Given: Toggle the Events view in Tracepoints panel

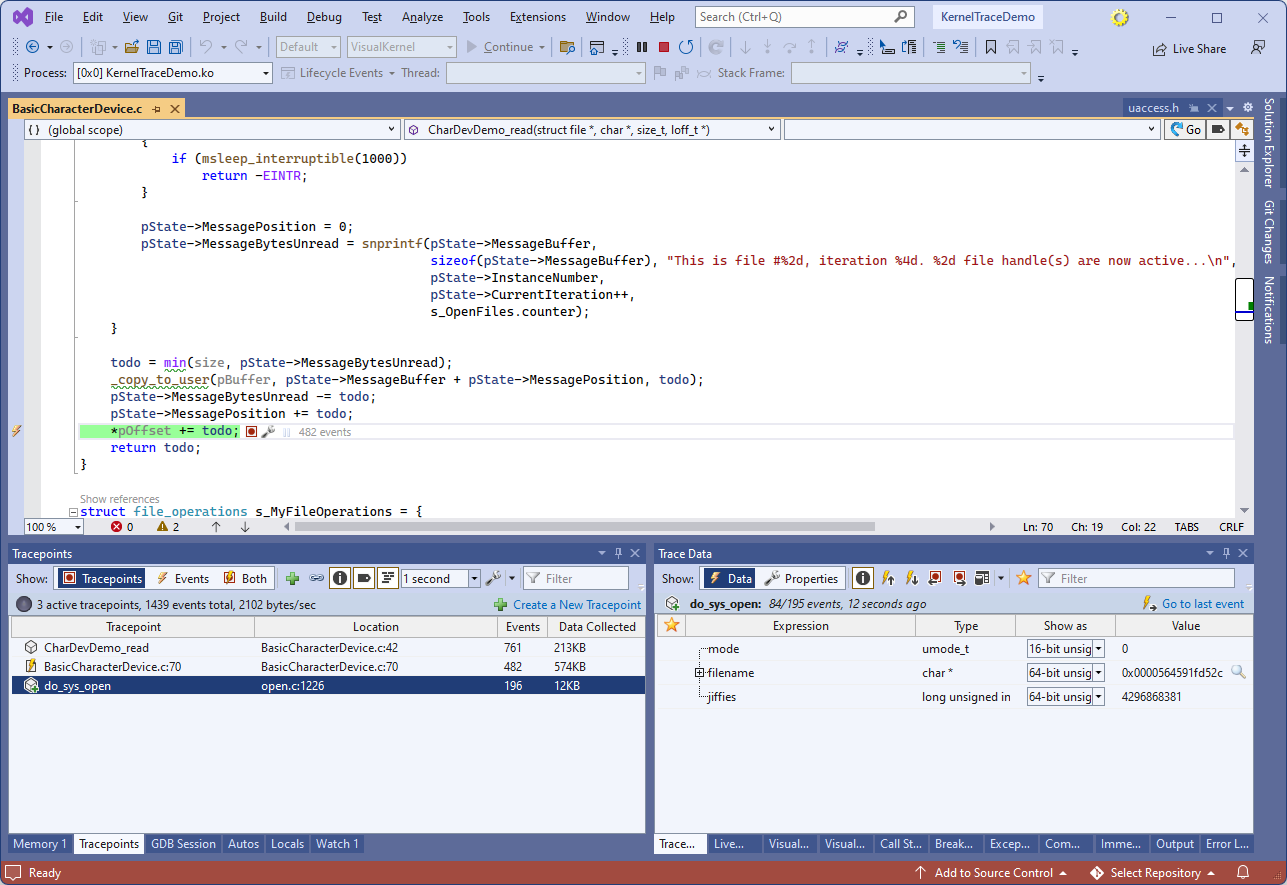Looking at the screenshot, I should coord(182,578).
